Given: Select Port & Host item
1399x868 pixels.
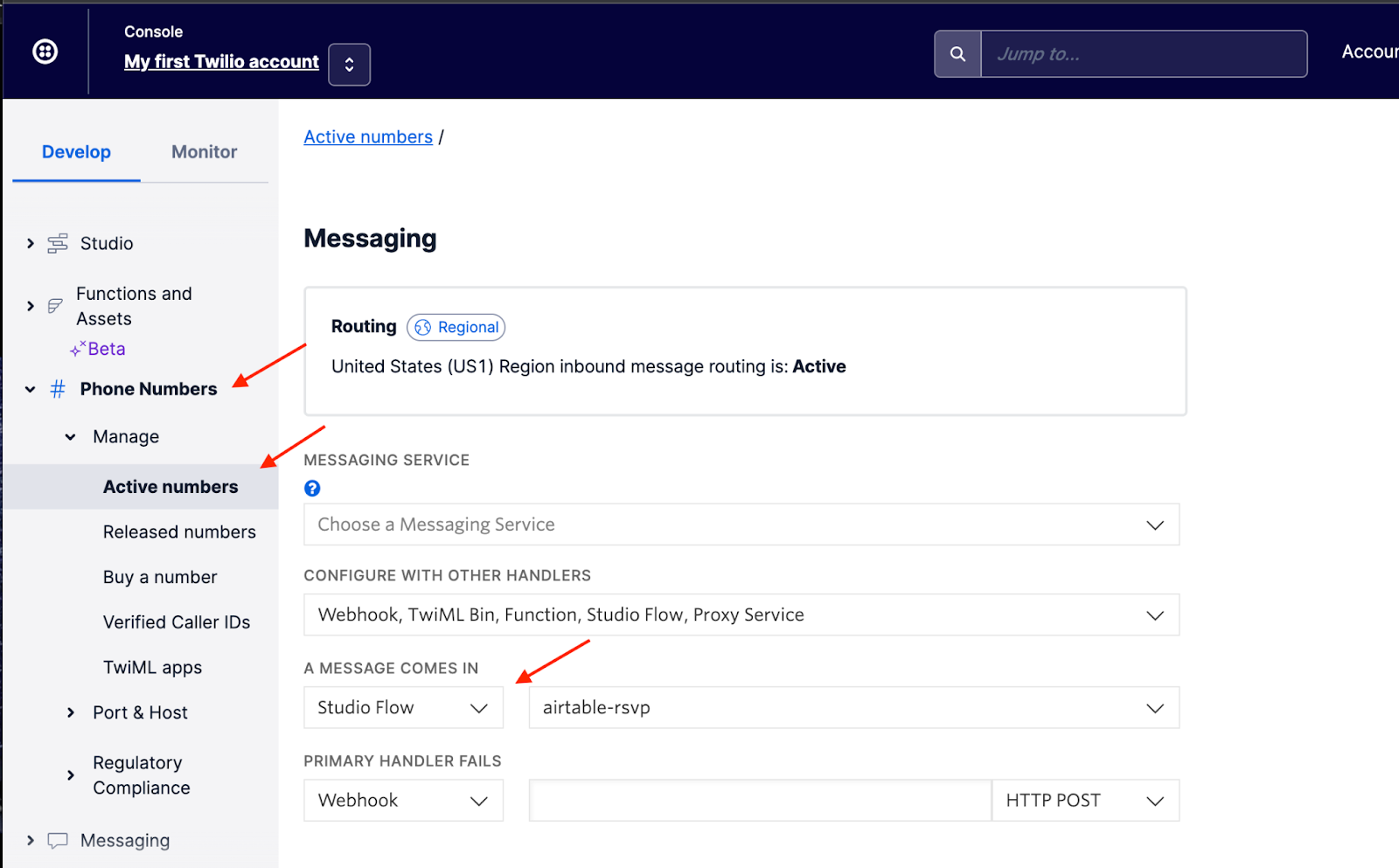Looking at the screenshot, I should [x=140, y=713].
